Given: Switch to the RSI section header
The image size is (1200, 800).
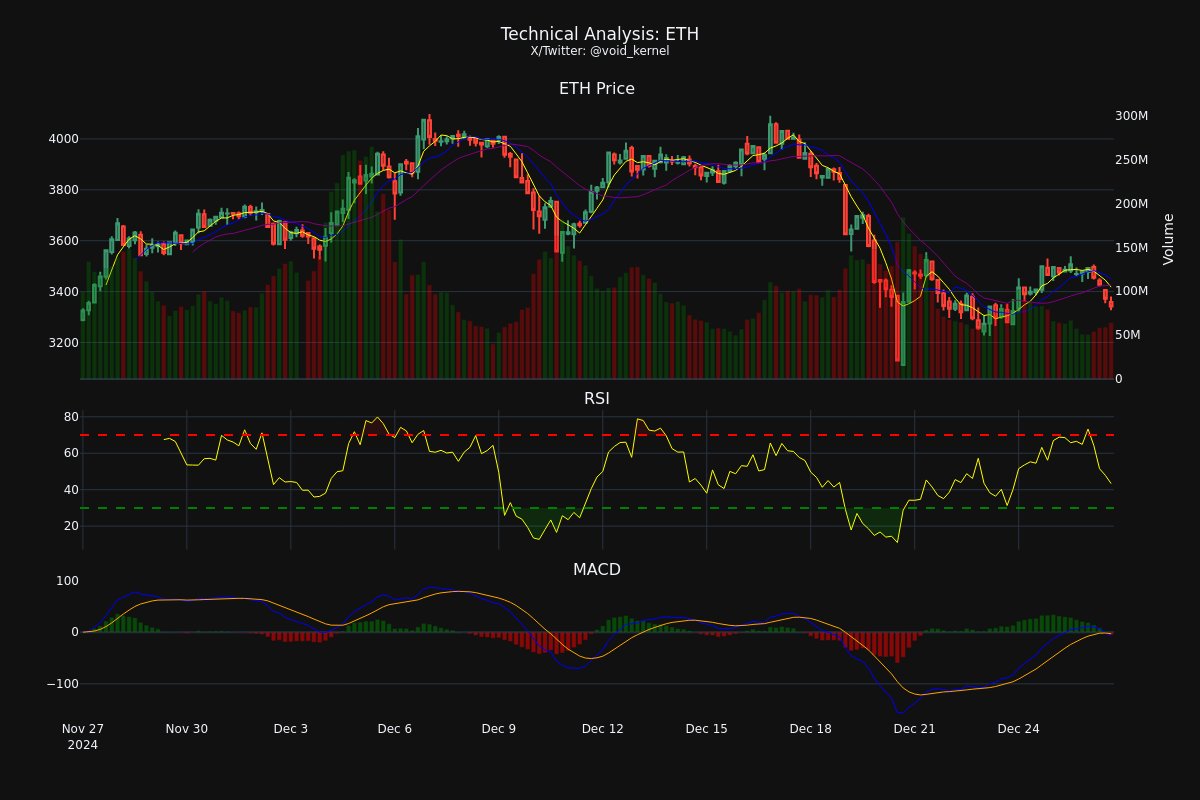Looking at the screenshot, I should pyautogui.click(x=597, y=397).
